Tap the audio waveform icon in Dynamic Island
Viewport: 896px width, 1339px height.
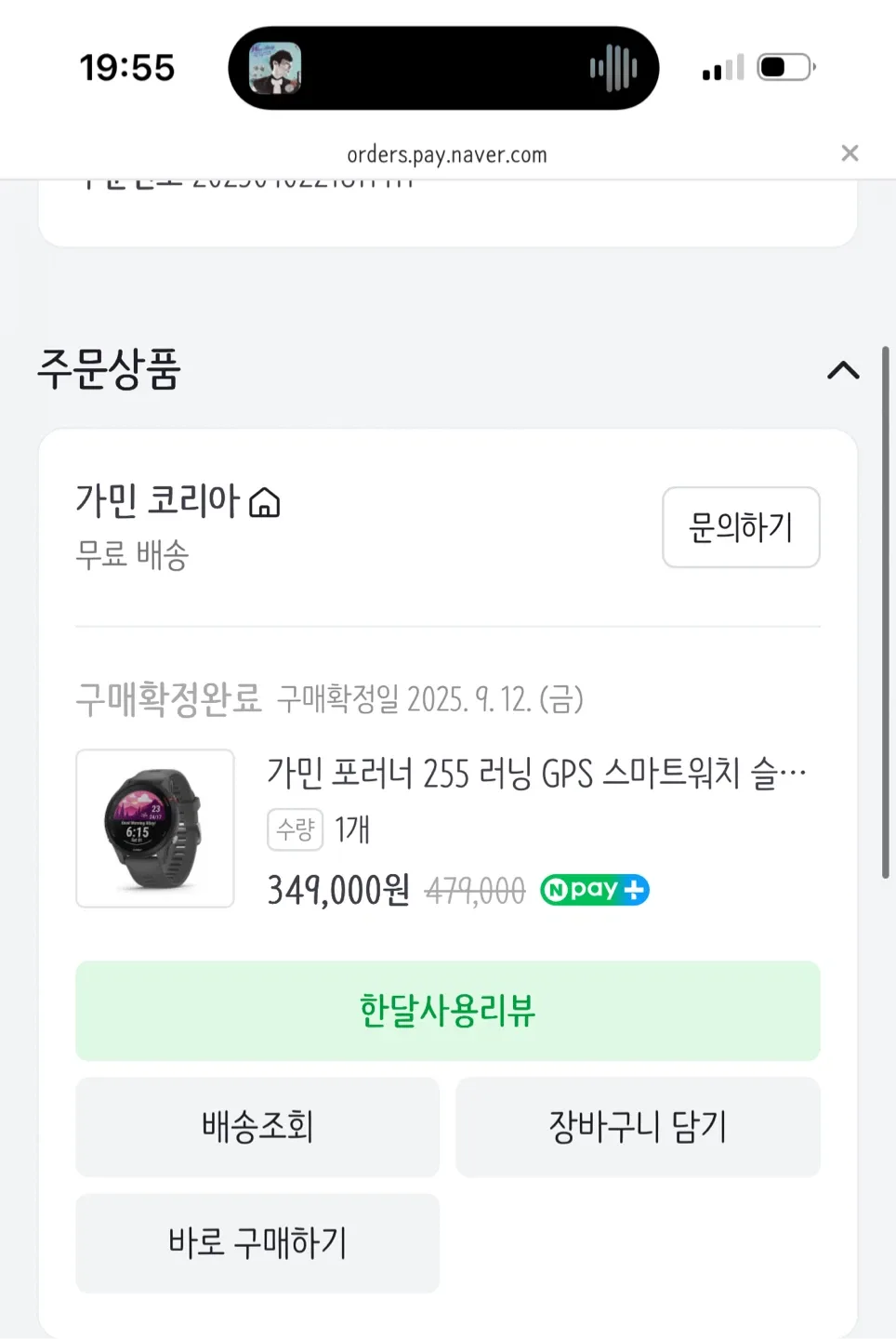(613, 68)
